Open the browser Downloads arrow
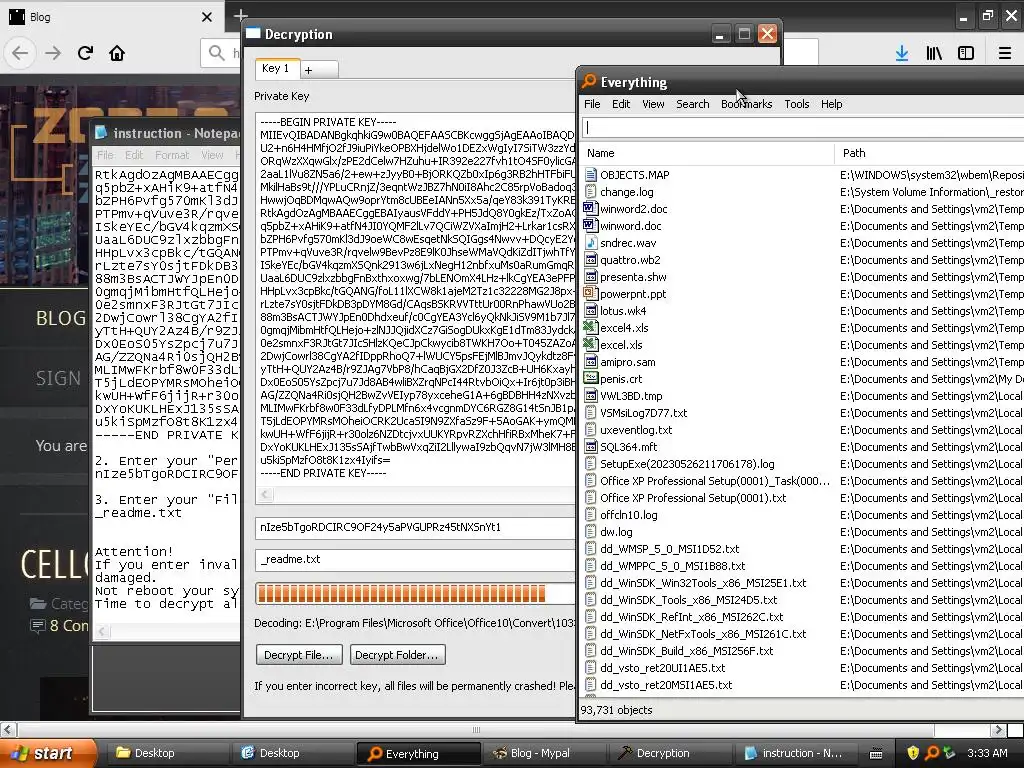Screen dimensions: 1024x768 coord(902,53)
